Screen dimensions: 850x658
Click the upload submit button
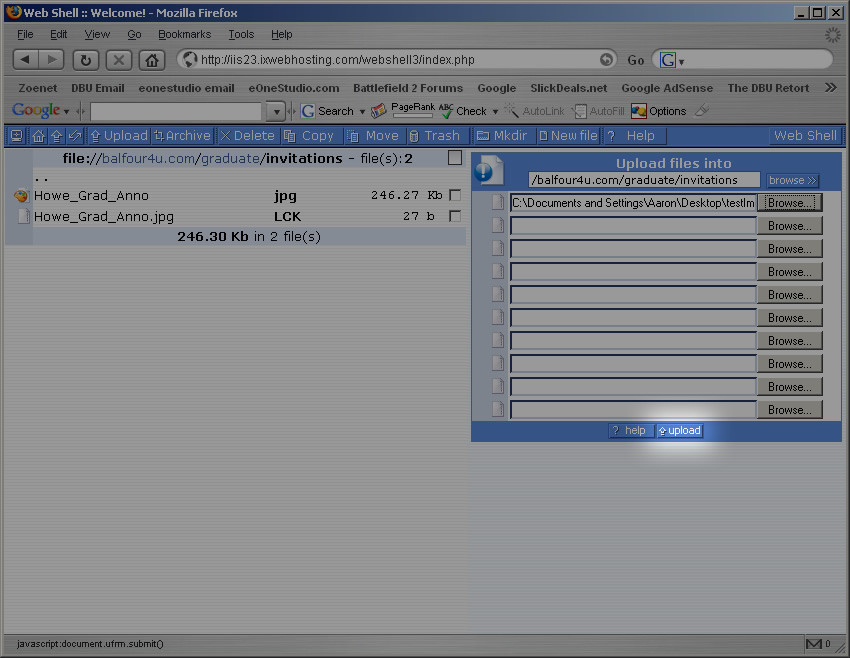tap(680, 431)
